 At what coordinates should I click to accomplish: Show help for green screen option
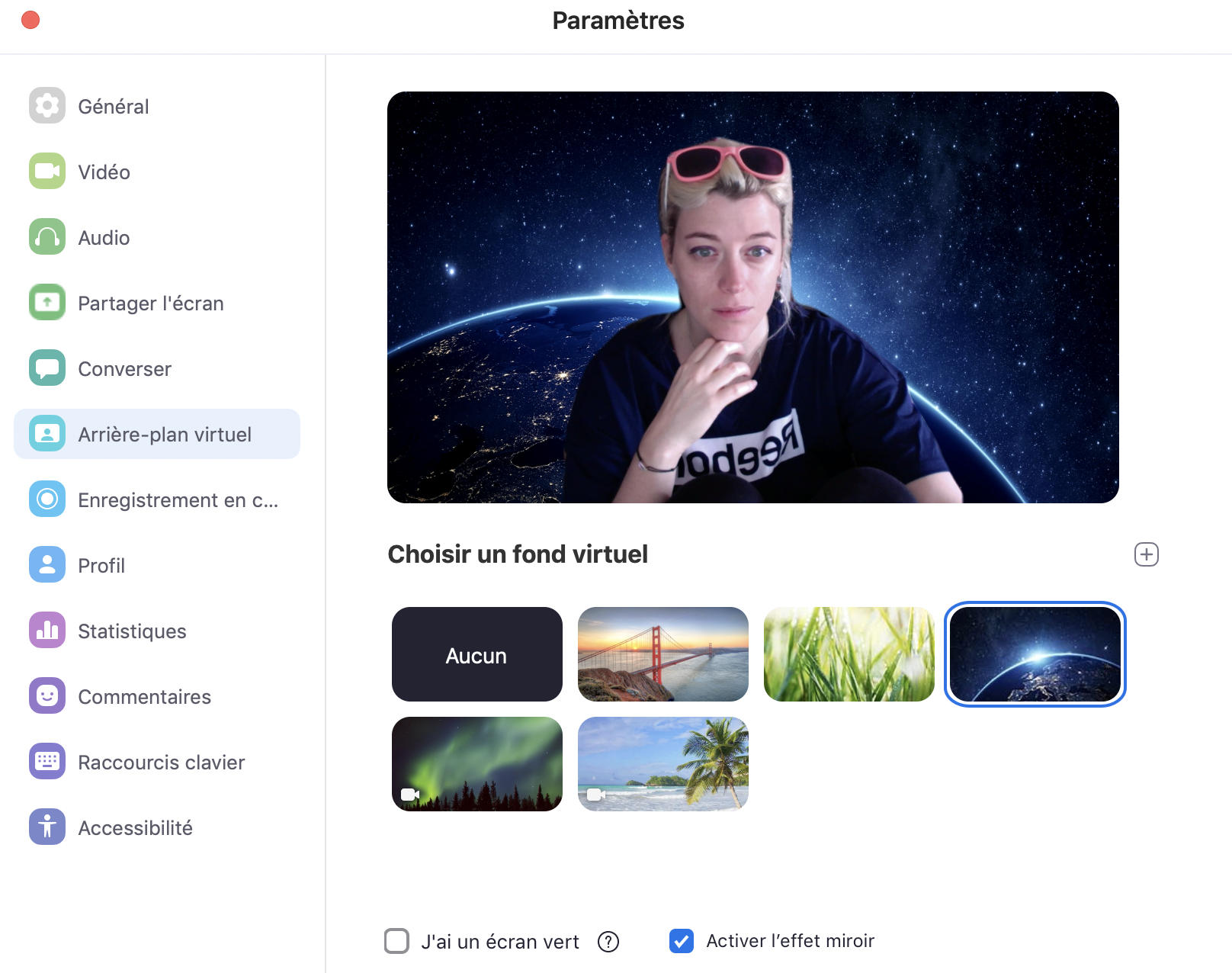(608, 942)
